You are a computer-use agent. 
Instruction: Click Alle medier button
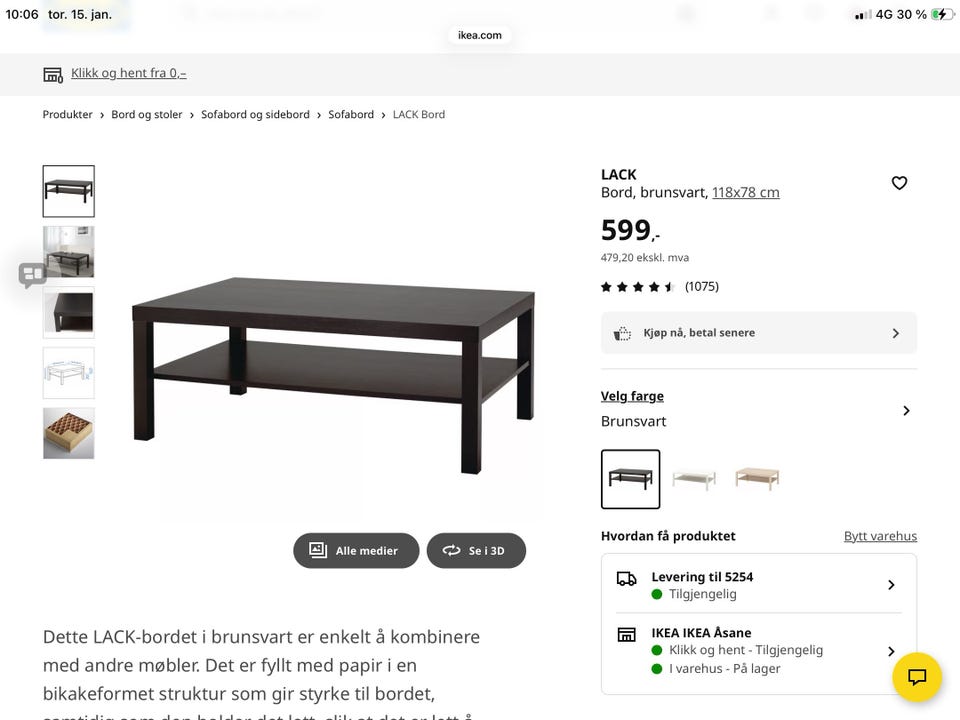tap(356, 551)
